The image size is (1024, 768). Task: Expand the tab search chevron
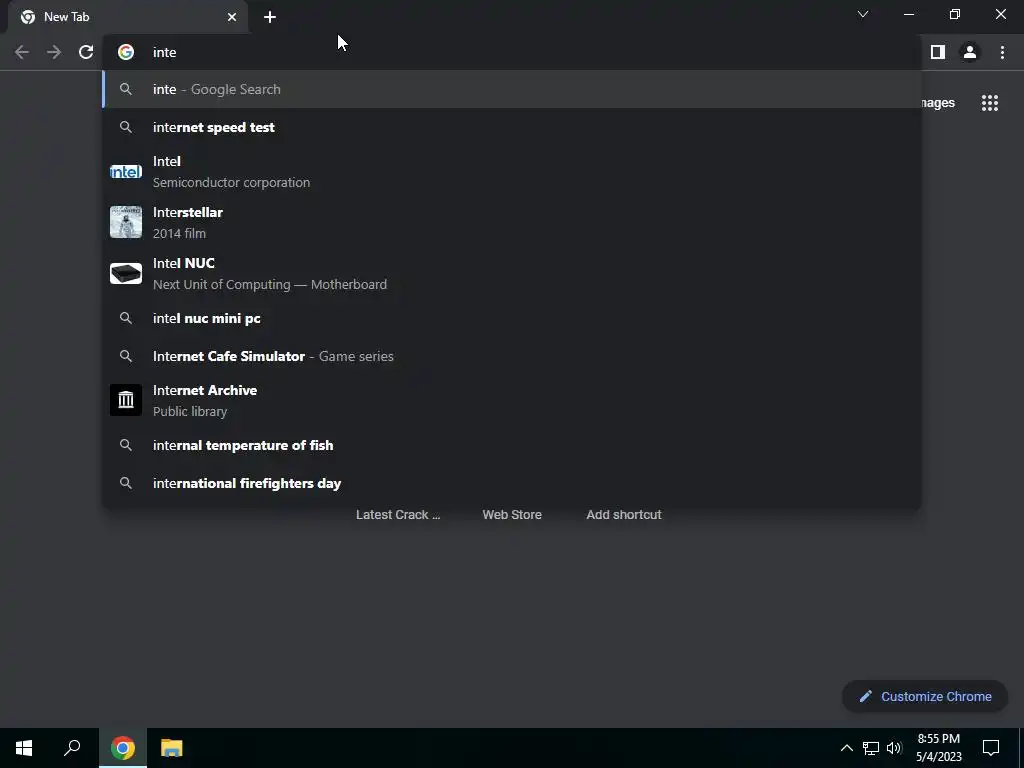point(863,14)
